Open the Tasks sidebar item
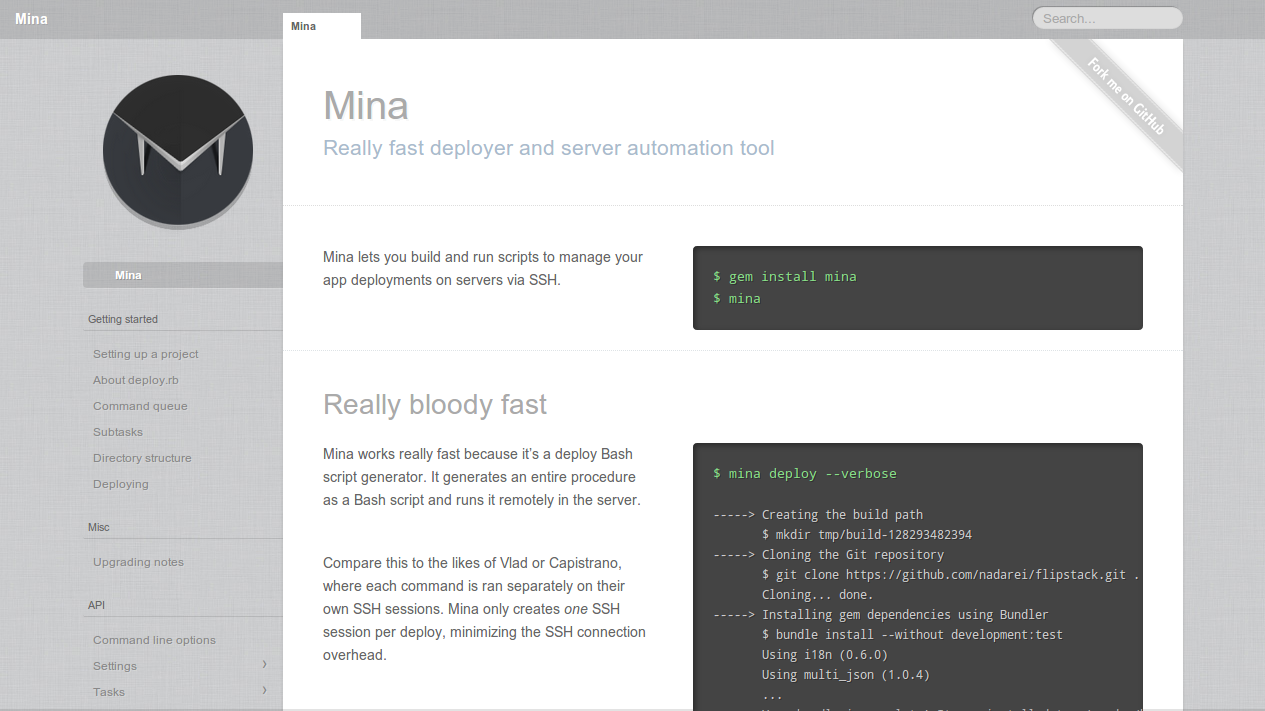Screen dimensions: 1265x711 [x=109, y=692]
